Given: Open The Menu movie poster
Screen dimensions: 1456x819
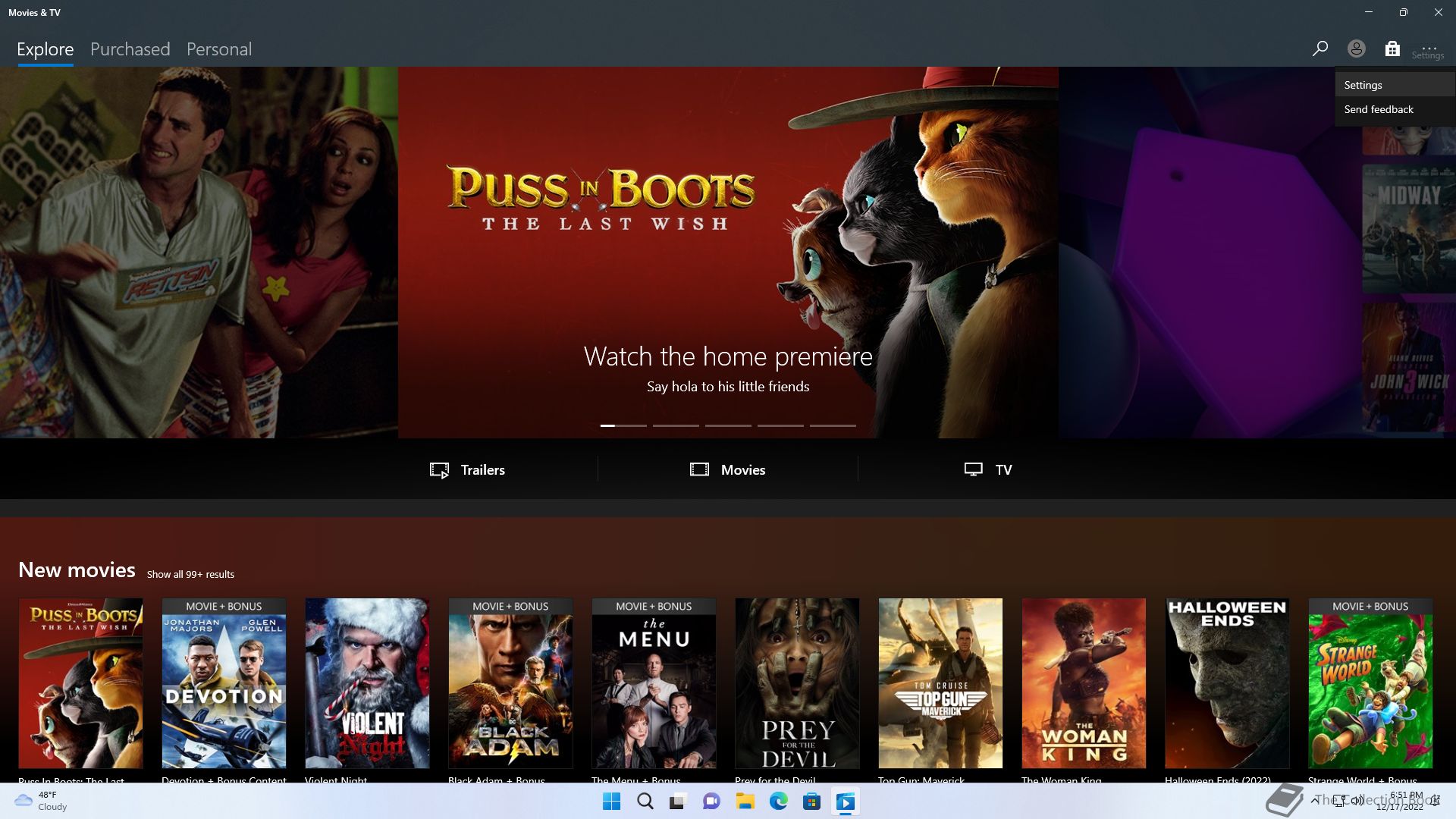Looking at the screenshot, I should (x=654, y=683).
